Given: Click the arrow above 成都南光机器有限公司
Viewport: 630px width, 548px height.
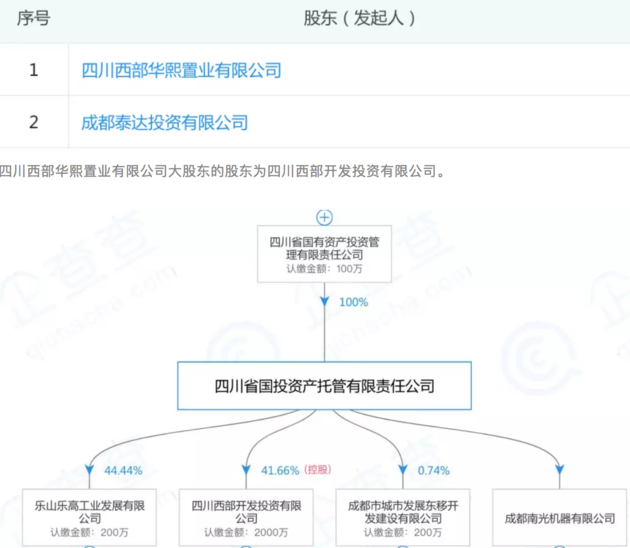Looking at the screenshot, I should tap(559, 470).
